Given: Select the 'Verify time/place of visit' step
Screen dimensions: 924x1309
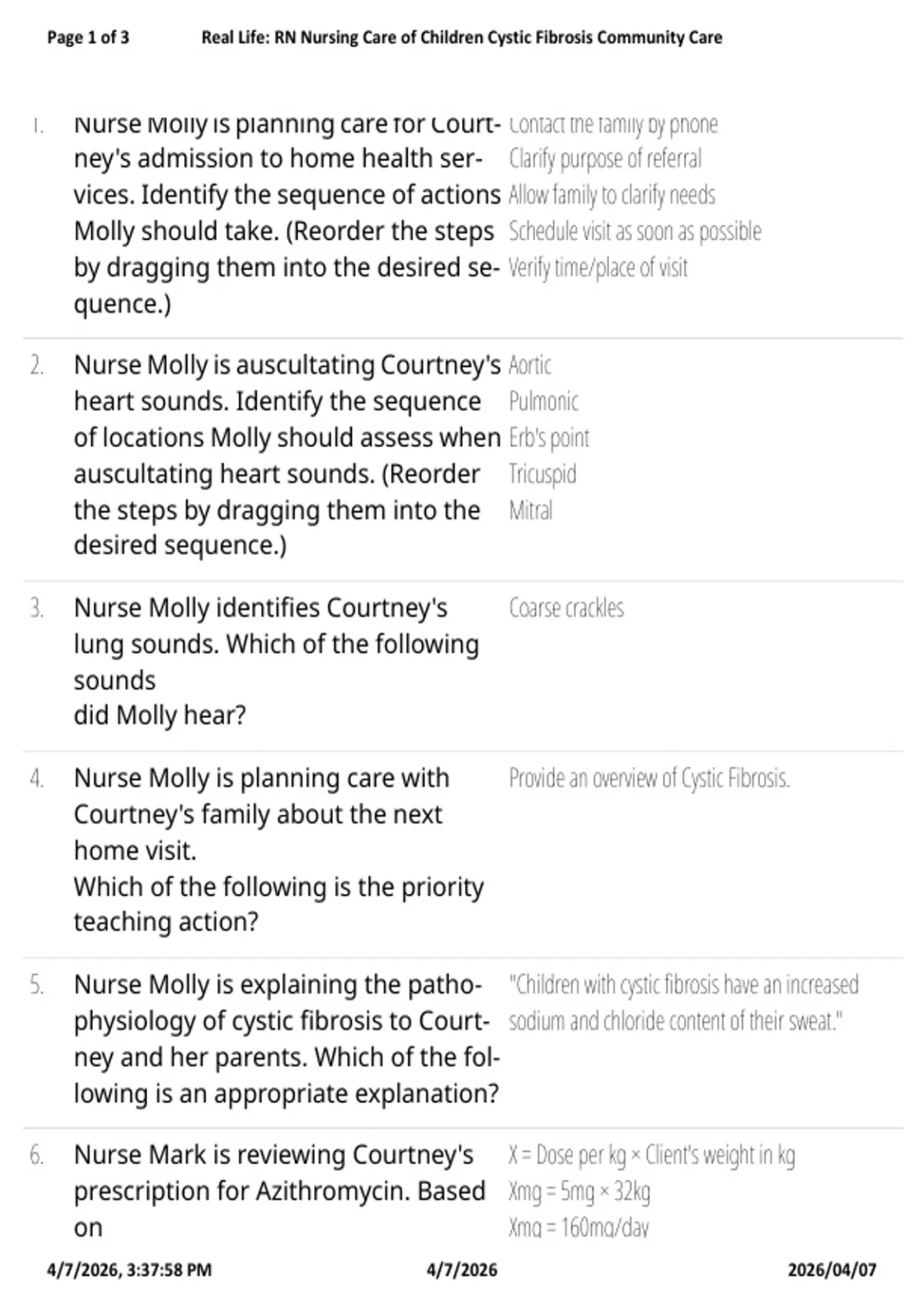Looking at the screenshot, I should point(598,267).
